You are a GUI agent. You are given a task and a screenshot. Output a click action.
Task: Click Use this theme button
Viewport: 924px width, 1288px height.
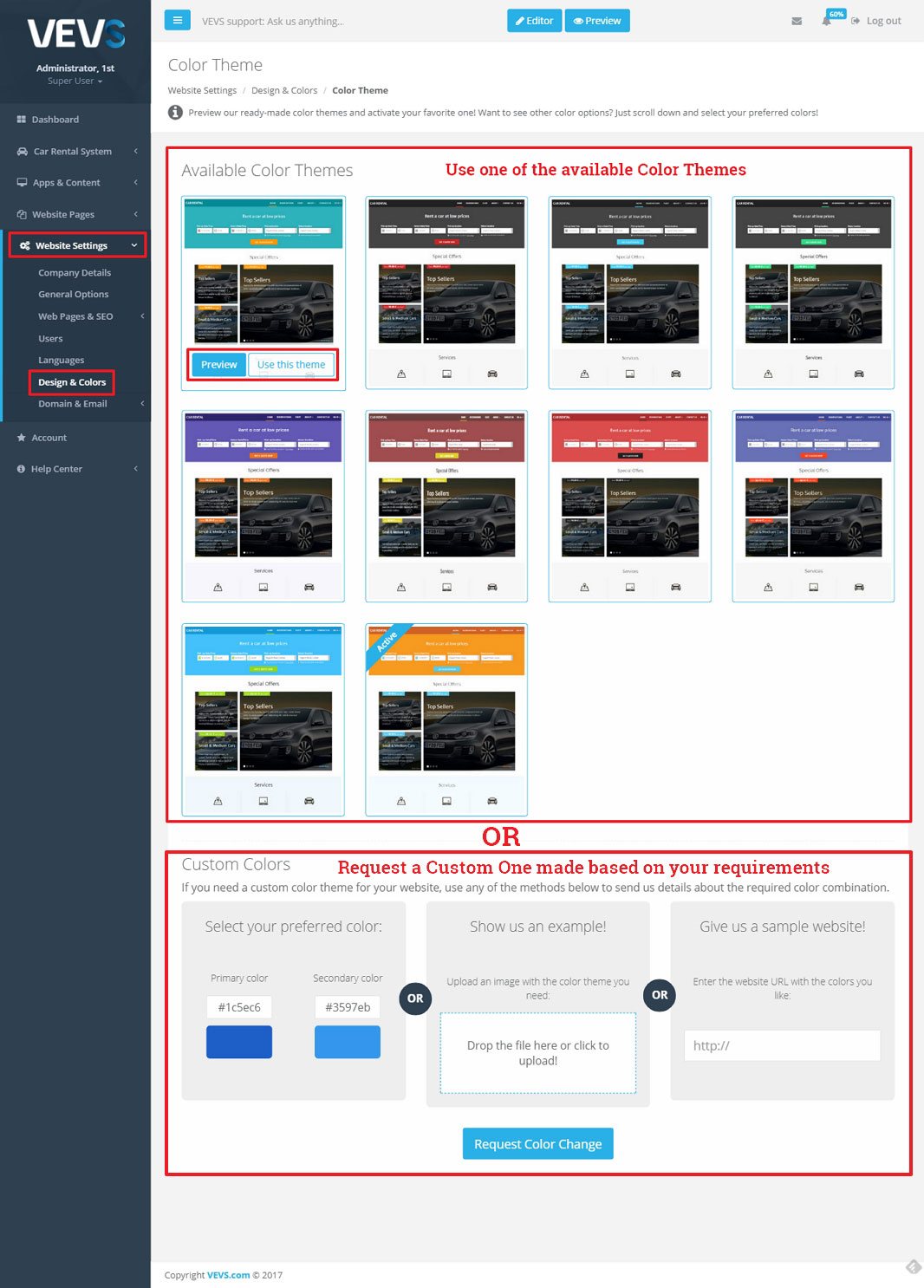pyautogui.click(x=291, y=365)
